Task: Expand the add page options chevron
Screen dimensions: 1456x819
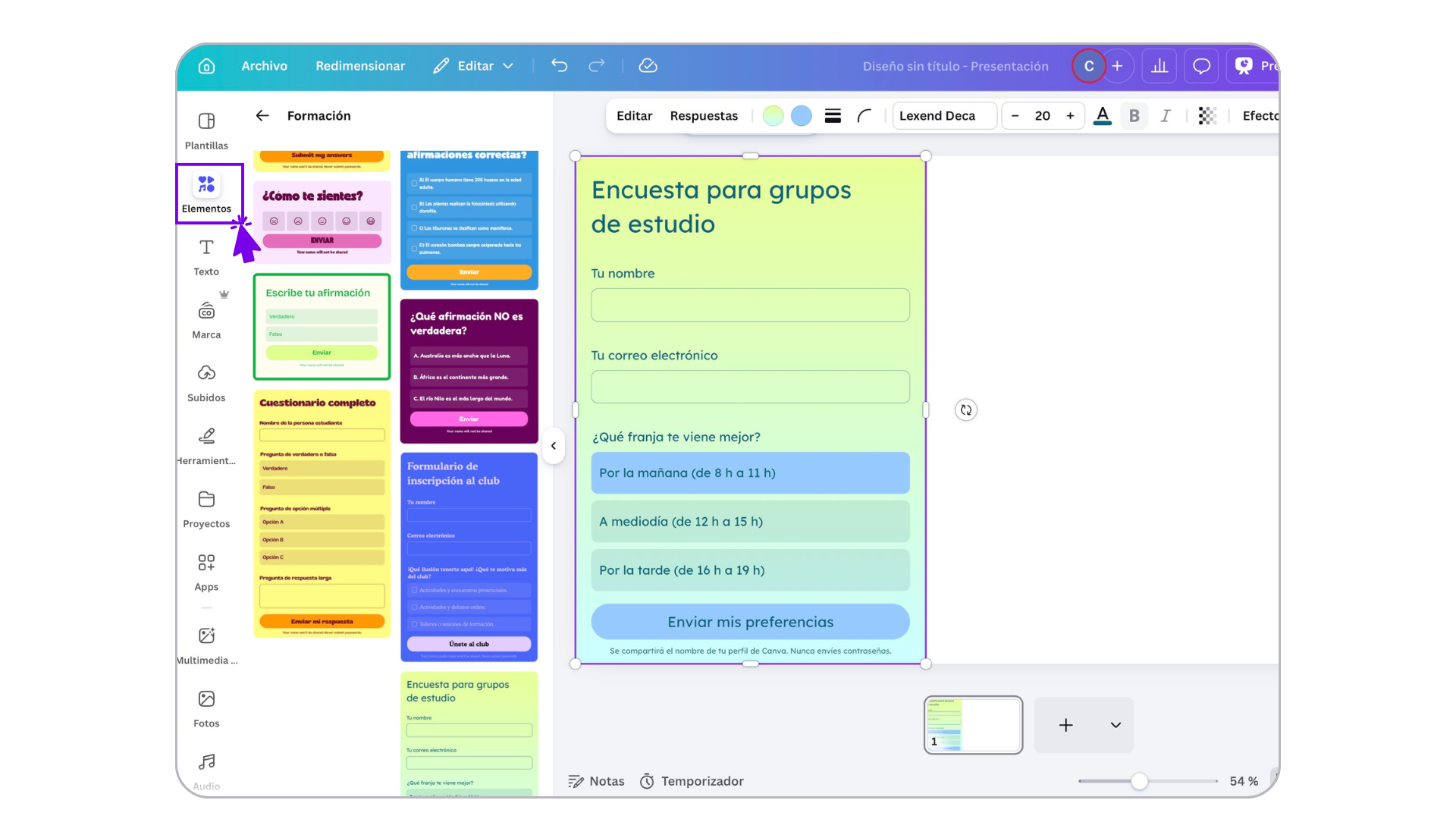Action: click(x=1115, y=725)
